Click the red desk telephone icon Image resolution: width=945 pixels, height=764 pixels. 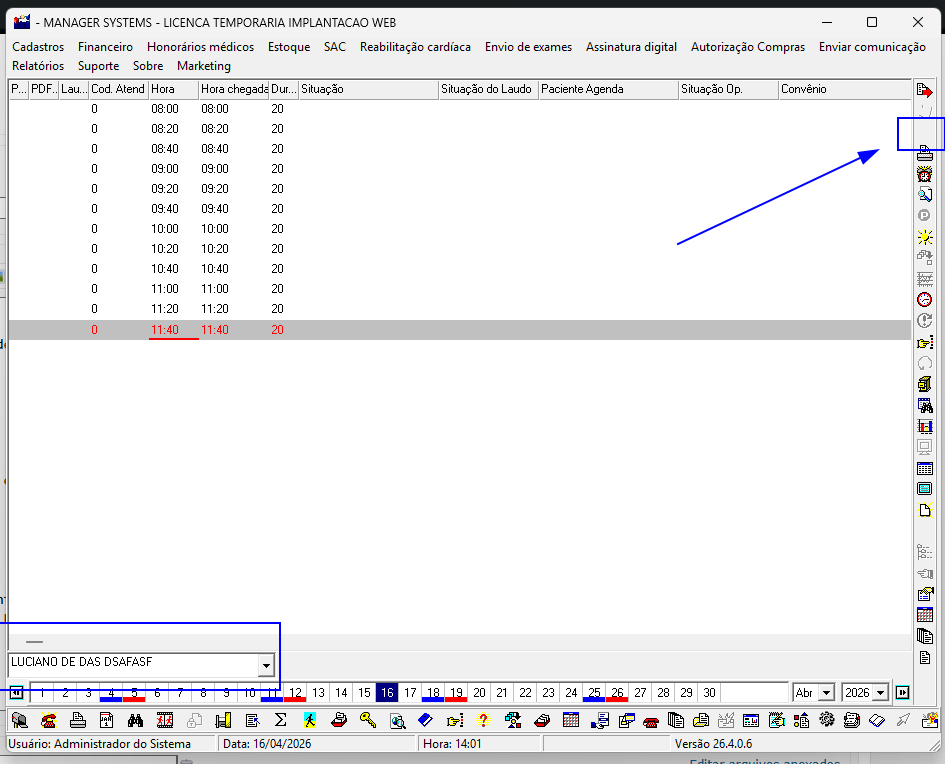pyautogui.click(x=651, y=721)
